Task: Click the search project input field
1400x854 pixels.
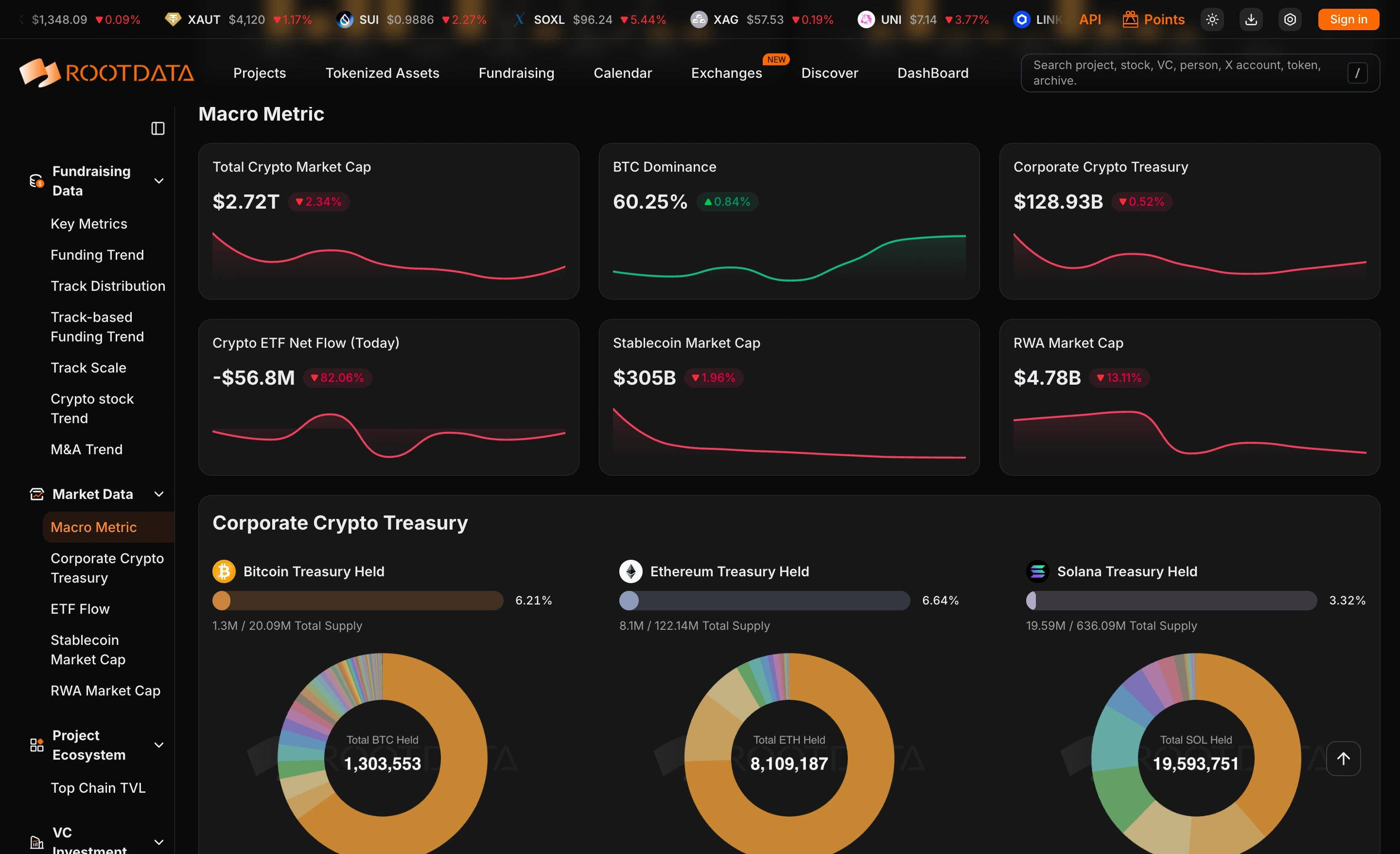Action: click(1200, 73)
